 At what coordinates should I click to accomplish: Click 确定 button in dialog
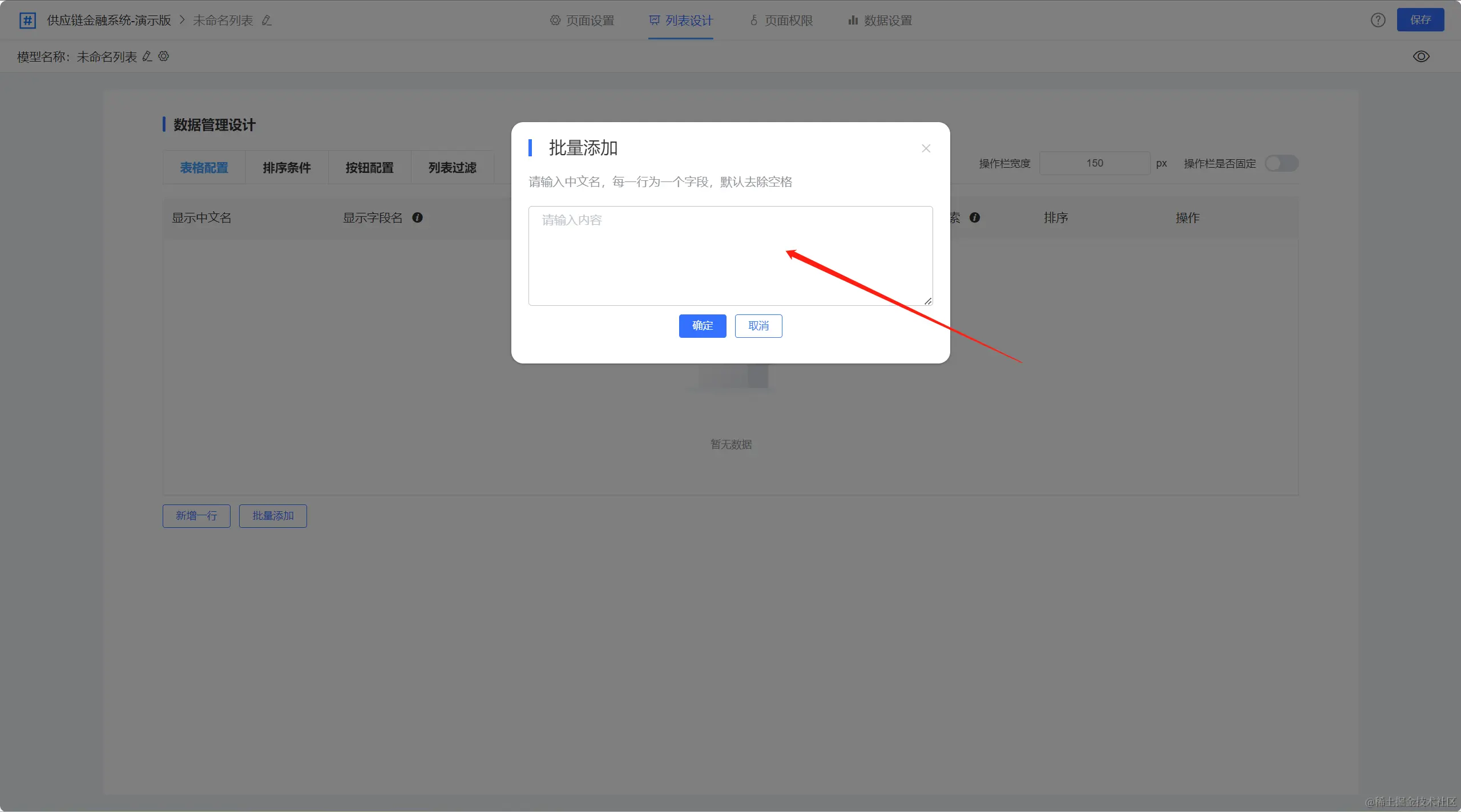(x=702, y=326)
